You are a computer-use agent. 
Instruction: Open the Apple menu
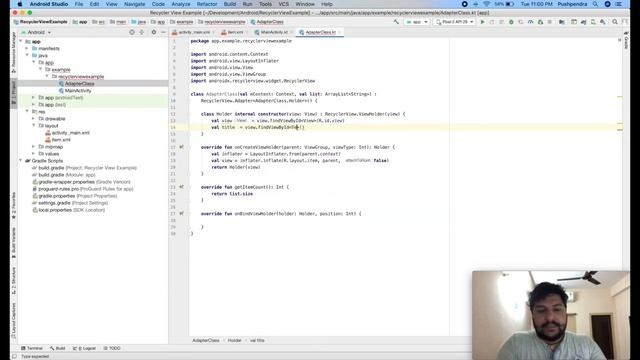coord(20,4)
